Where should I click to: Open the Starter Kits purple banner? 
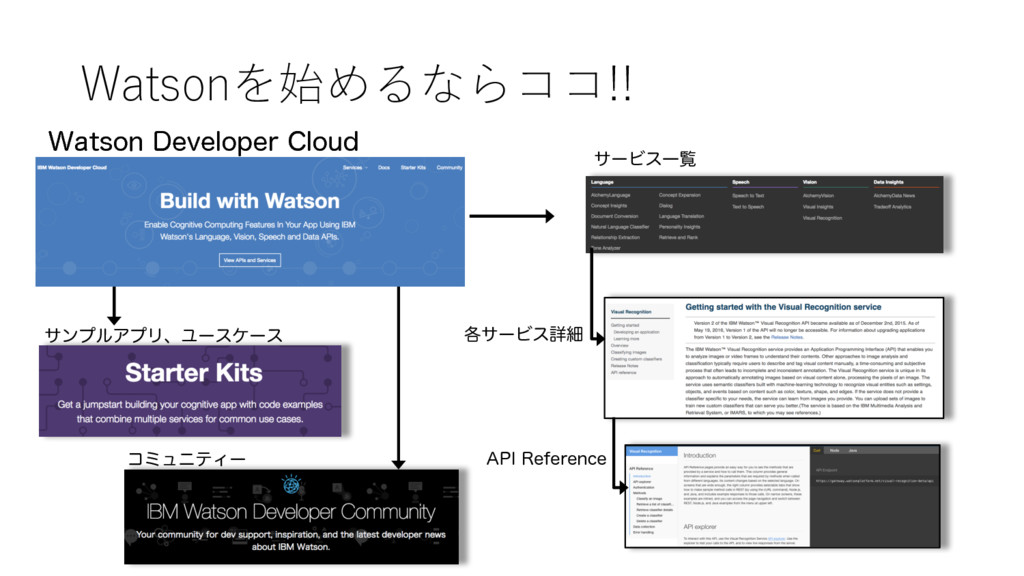click(190, 391)
